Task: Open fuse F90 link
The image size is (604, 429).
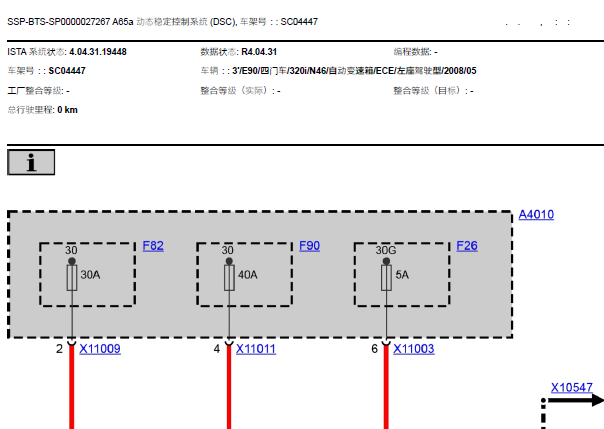Action: 309,246
